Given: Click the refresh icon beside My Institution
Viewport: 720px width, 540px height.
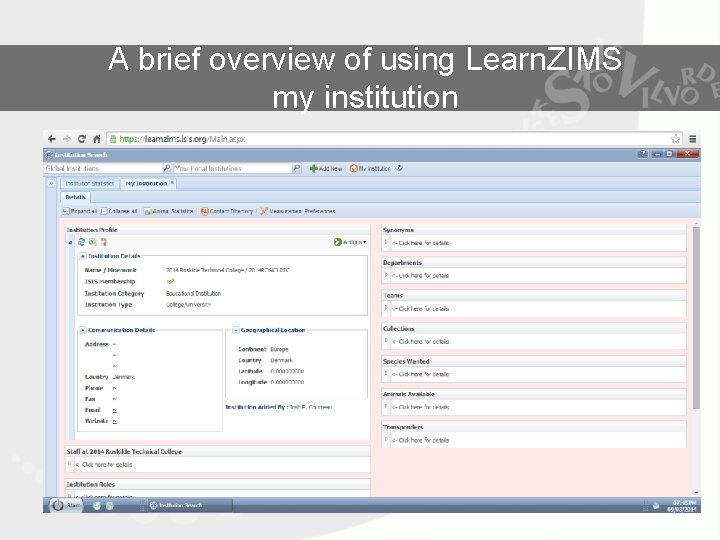Looking at the screenshot, I should point(399,168).
